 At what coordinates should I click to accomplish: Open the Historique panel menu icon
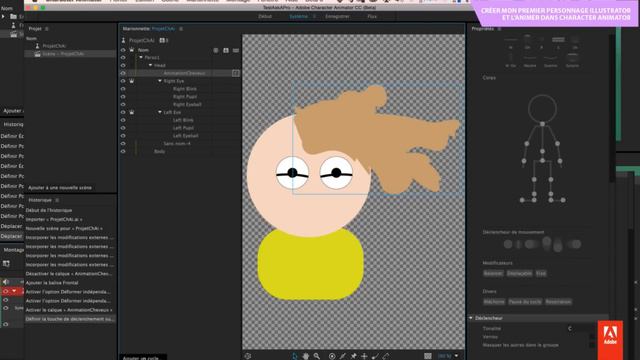pos(57,200)
